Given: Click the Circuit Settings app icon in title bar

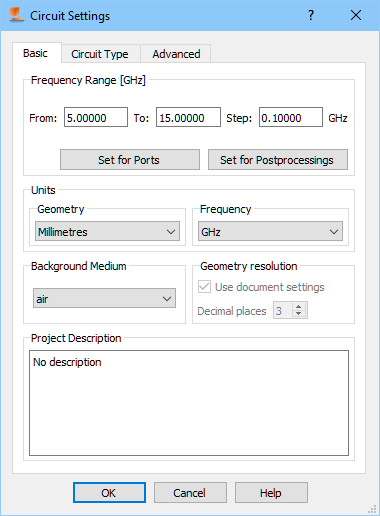Looking at the screenshot, I should [x=16, y=15].
